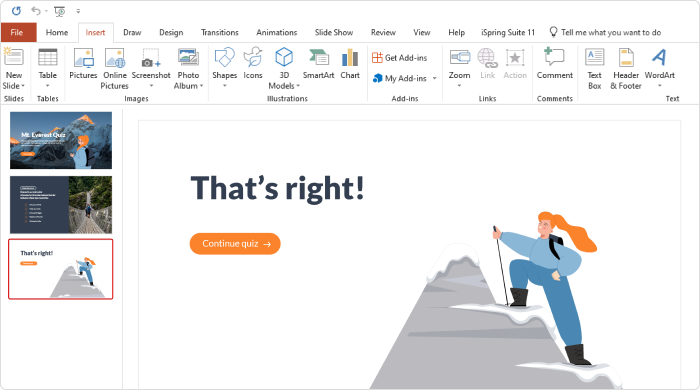Click the Continue quiz button on slide

click(235, 244)
